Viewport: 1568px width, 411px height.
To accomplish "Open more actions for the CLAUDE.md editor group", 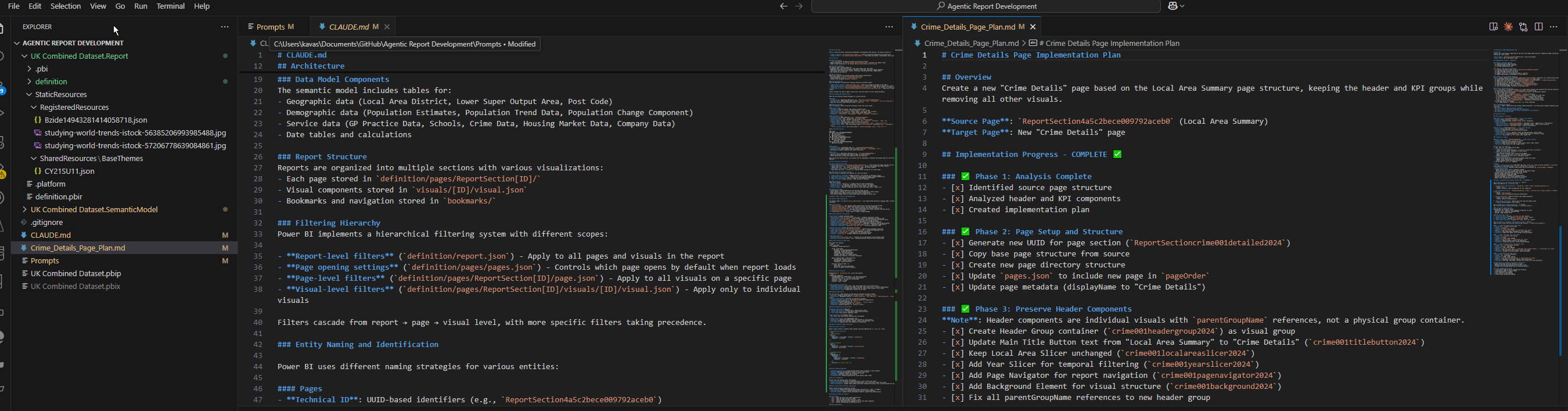I will (889, 27).
